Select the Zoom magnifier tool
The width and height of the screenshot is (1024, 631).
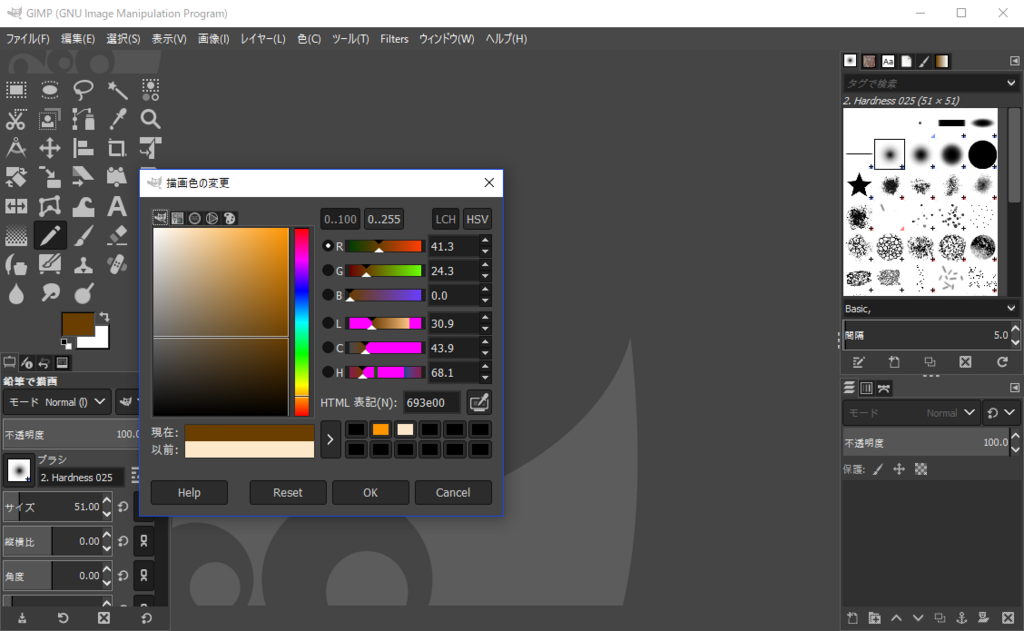(150, 120)
